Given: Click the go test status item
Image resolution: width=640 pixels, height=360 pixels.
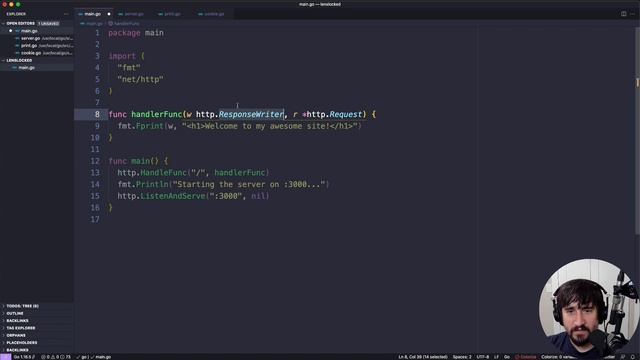Looking at the screenshot, I should (83, 357).
